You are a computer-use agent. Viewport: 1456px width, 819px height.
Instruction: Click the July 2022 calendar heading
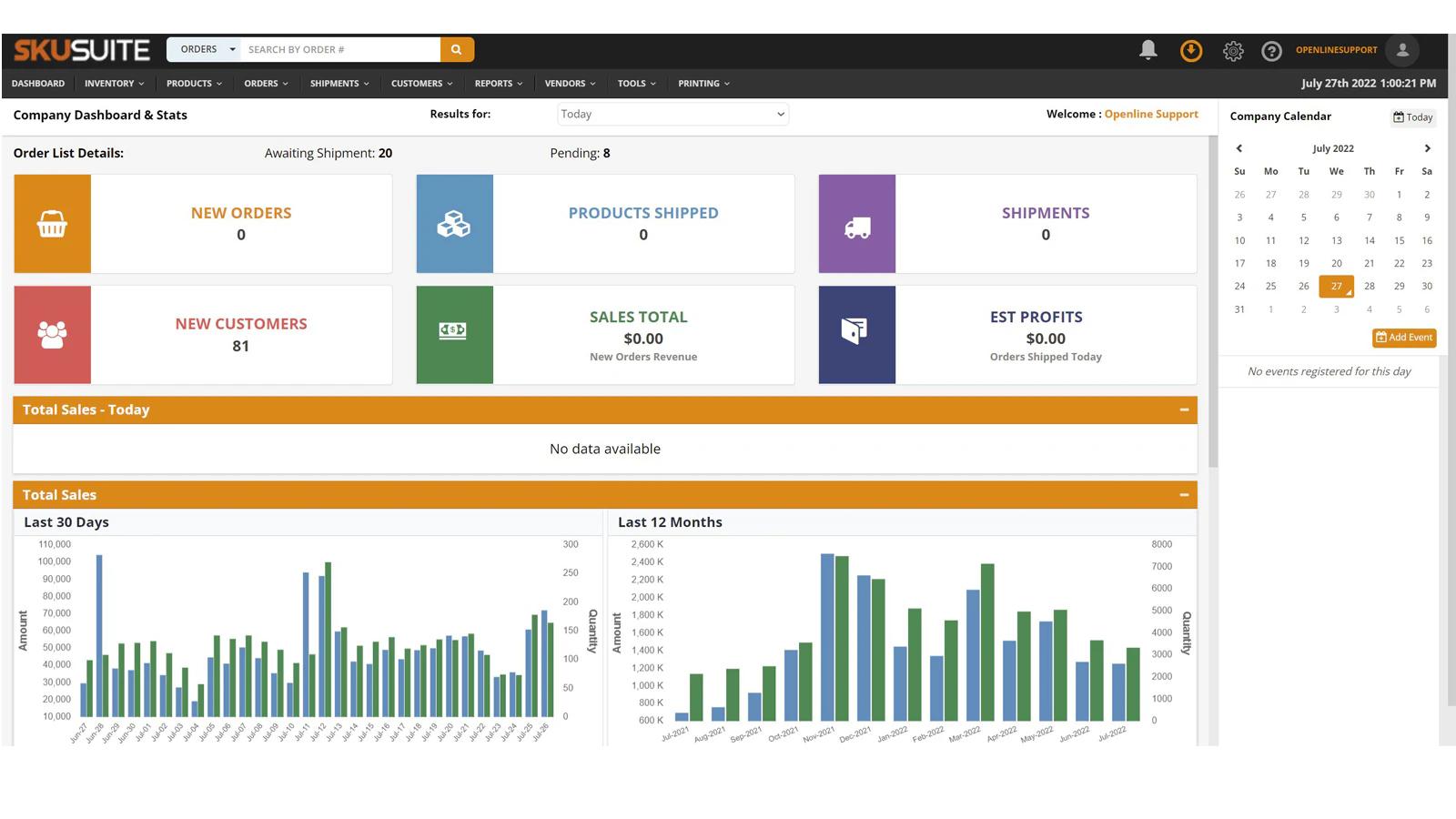[1333, 148]
